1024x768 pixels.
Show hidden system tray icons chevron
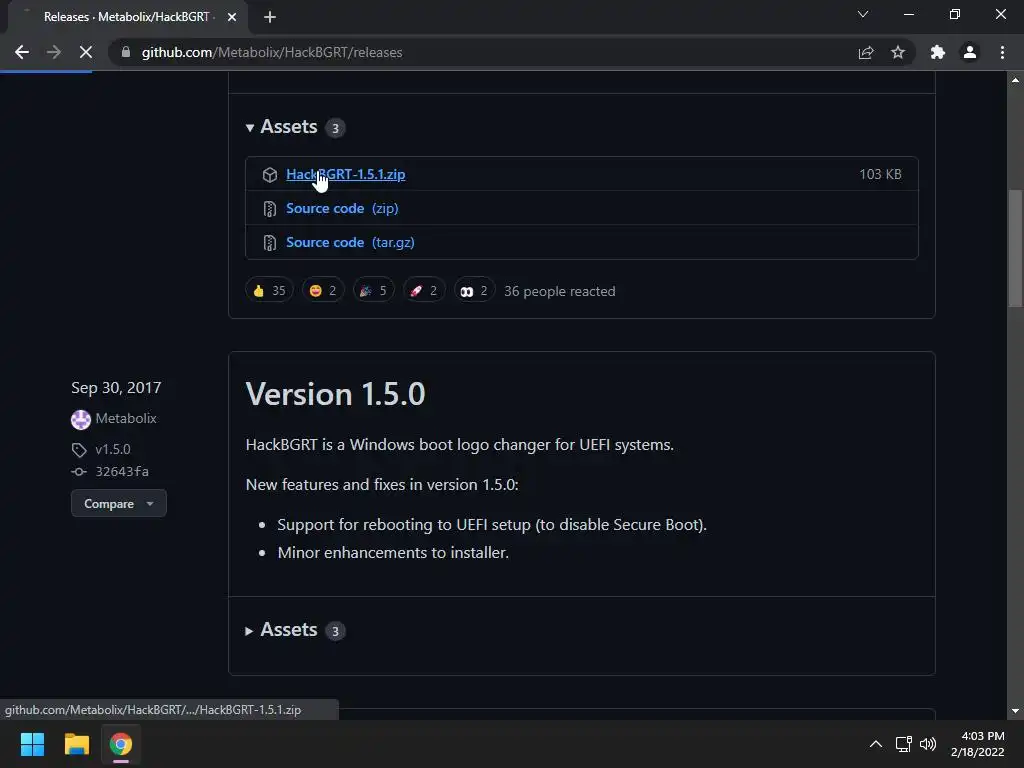[876, 744]
